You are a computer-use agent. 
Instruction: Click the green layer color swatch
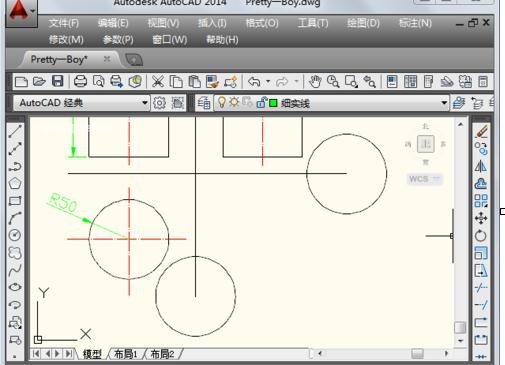273,103
